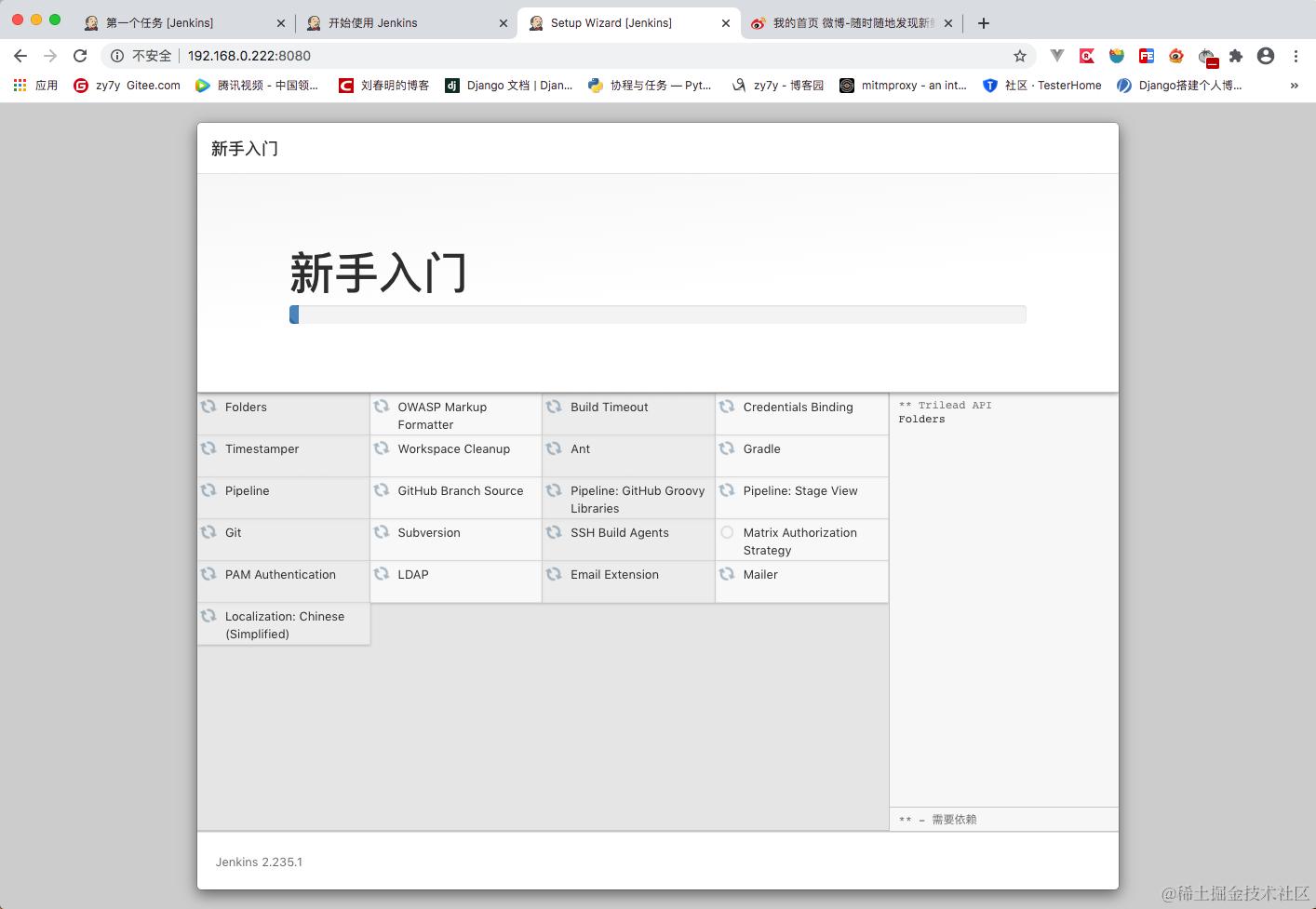Click the spinner icon beside PAM Authentication
This screenshot has width=1316, height=909.
pyautogui.click(x=208, y=574)
